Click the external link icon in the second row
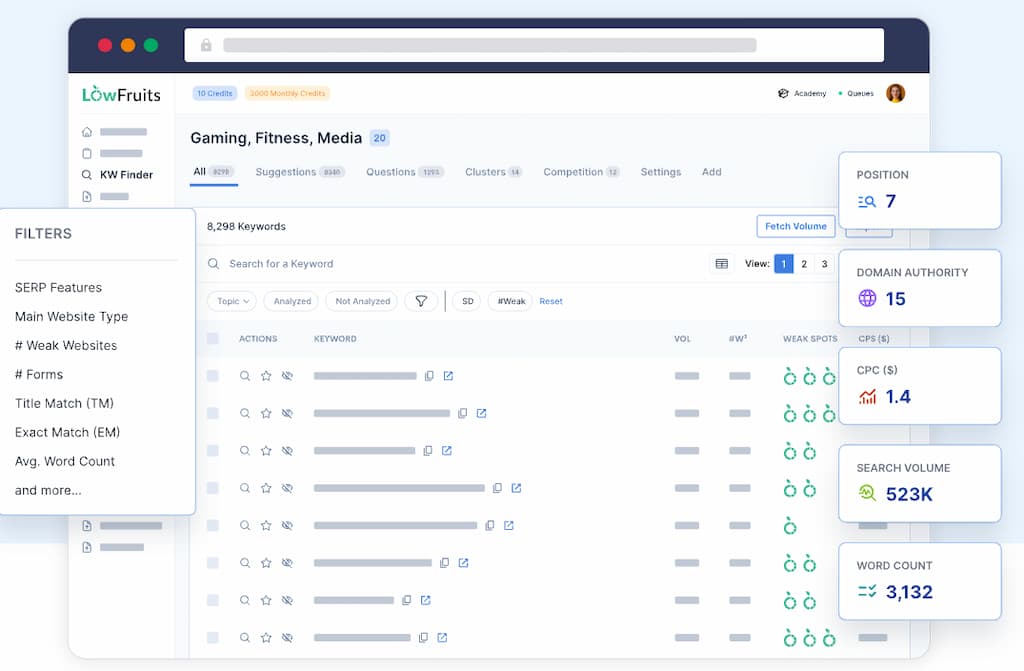Image resolution: width=1024 pixels, height=671 pixels. click(x=481, y=413)
